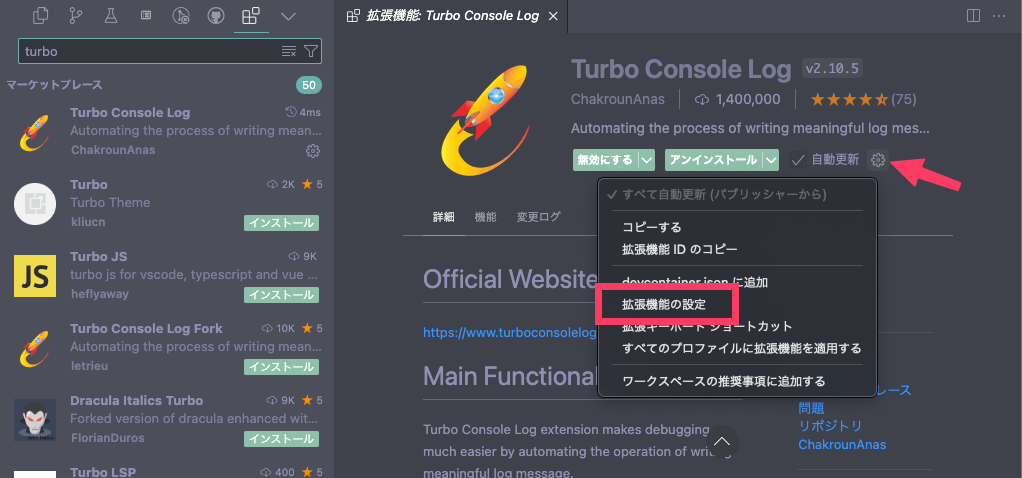
Task: Select the Extensions view icon
Action: (x=251, y=16)
